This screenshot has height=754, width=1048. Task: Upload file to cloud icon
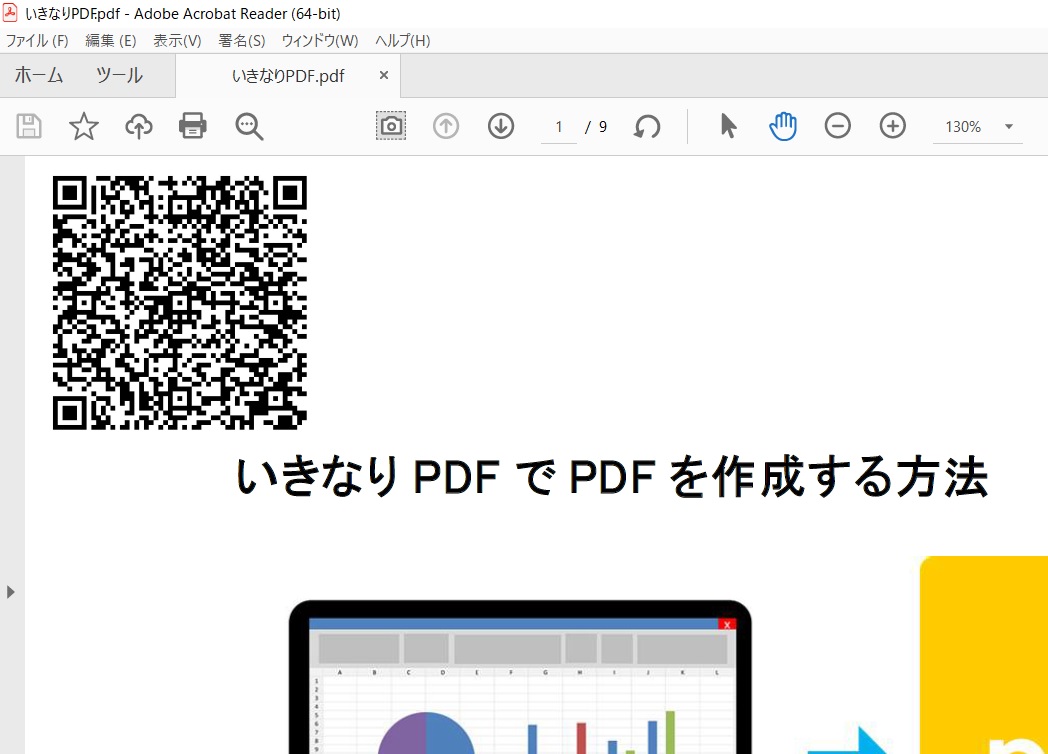[x=138, y=126]
